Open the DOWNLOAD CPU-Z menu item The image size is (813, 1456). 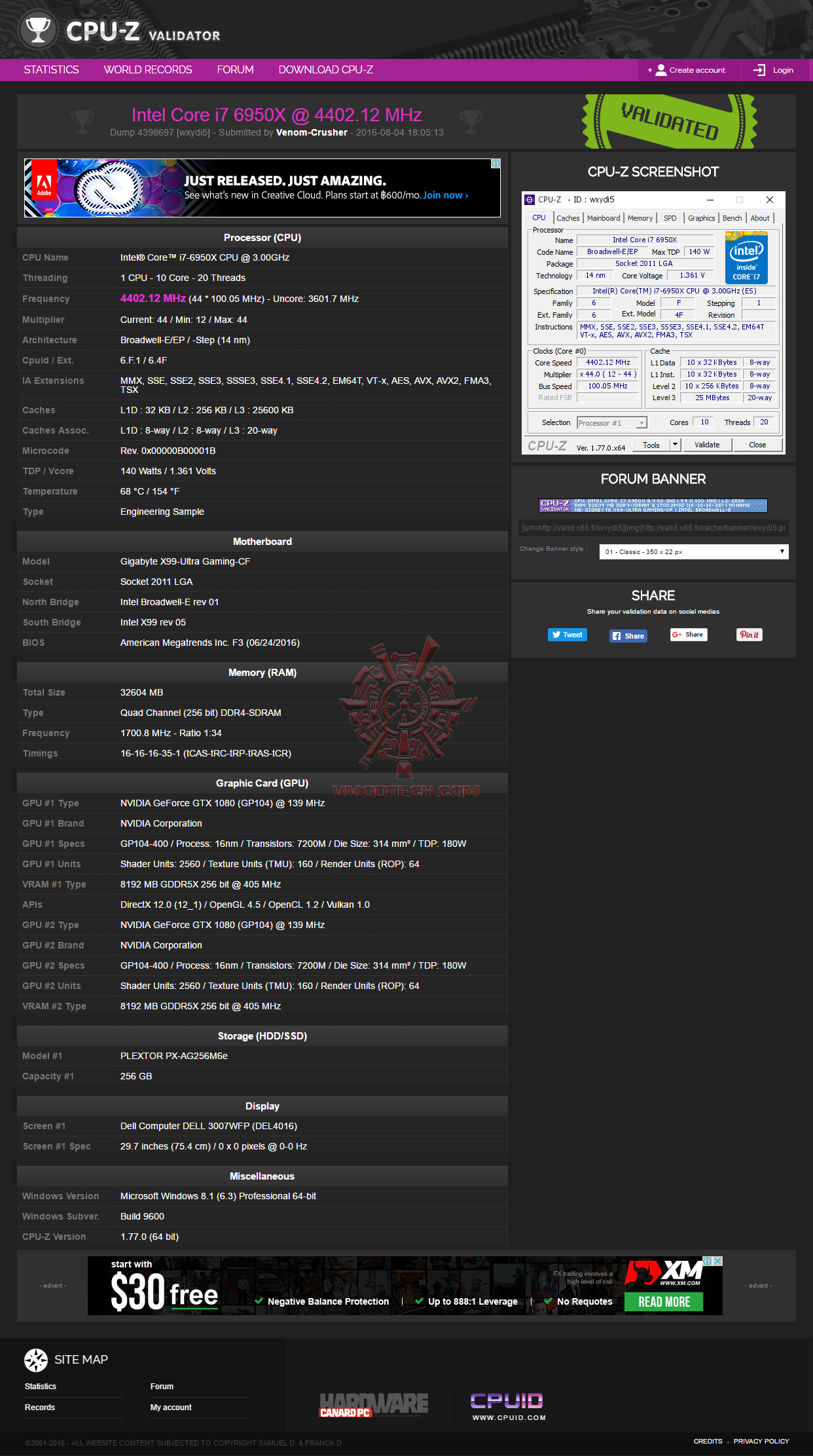pos(326,70)
